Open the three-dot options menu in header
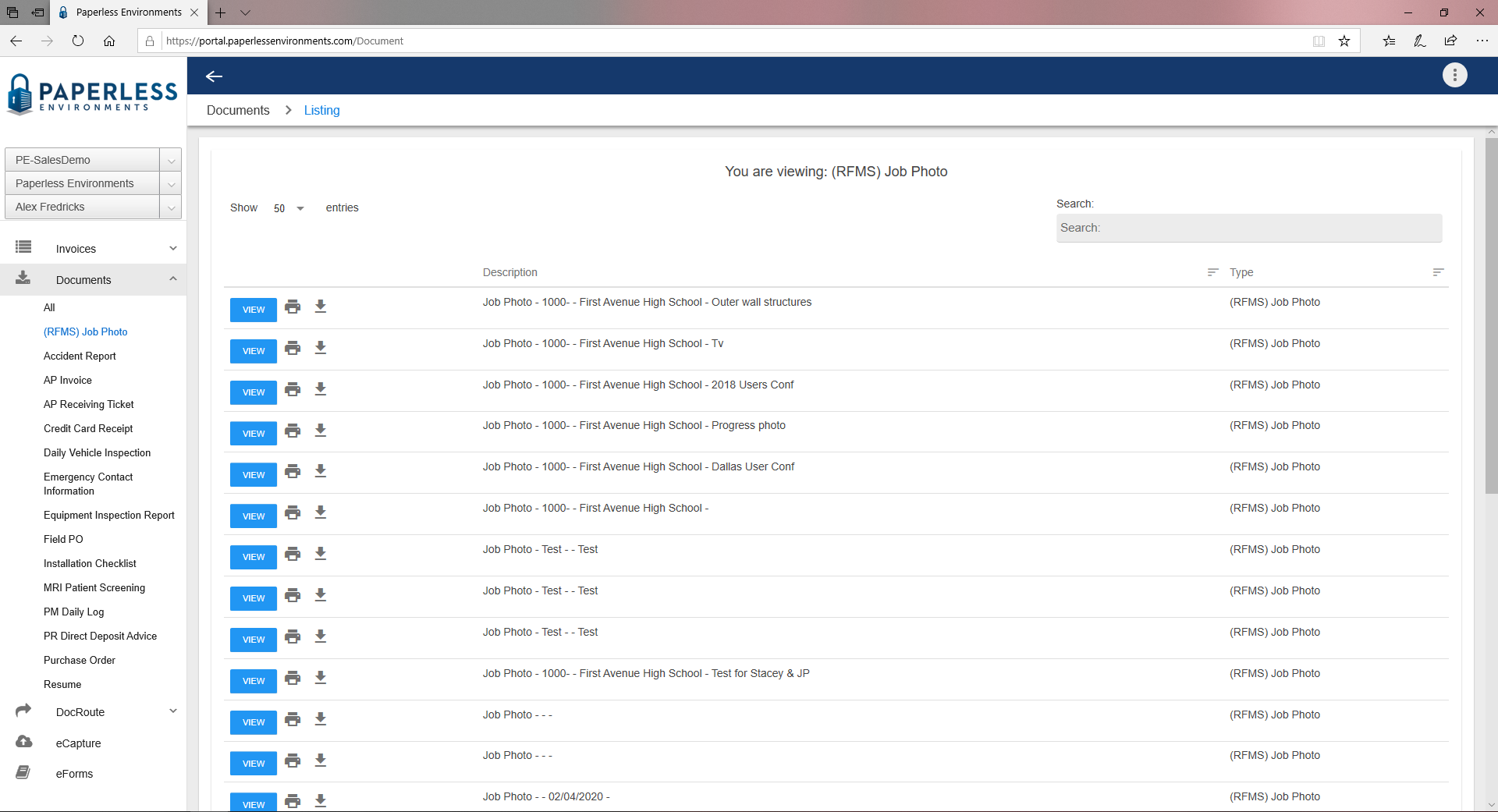 (1454, 75)
